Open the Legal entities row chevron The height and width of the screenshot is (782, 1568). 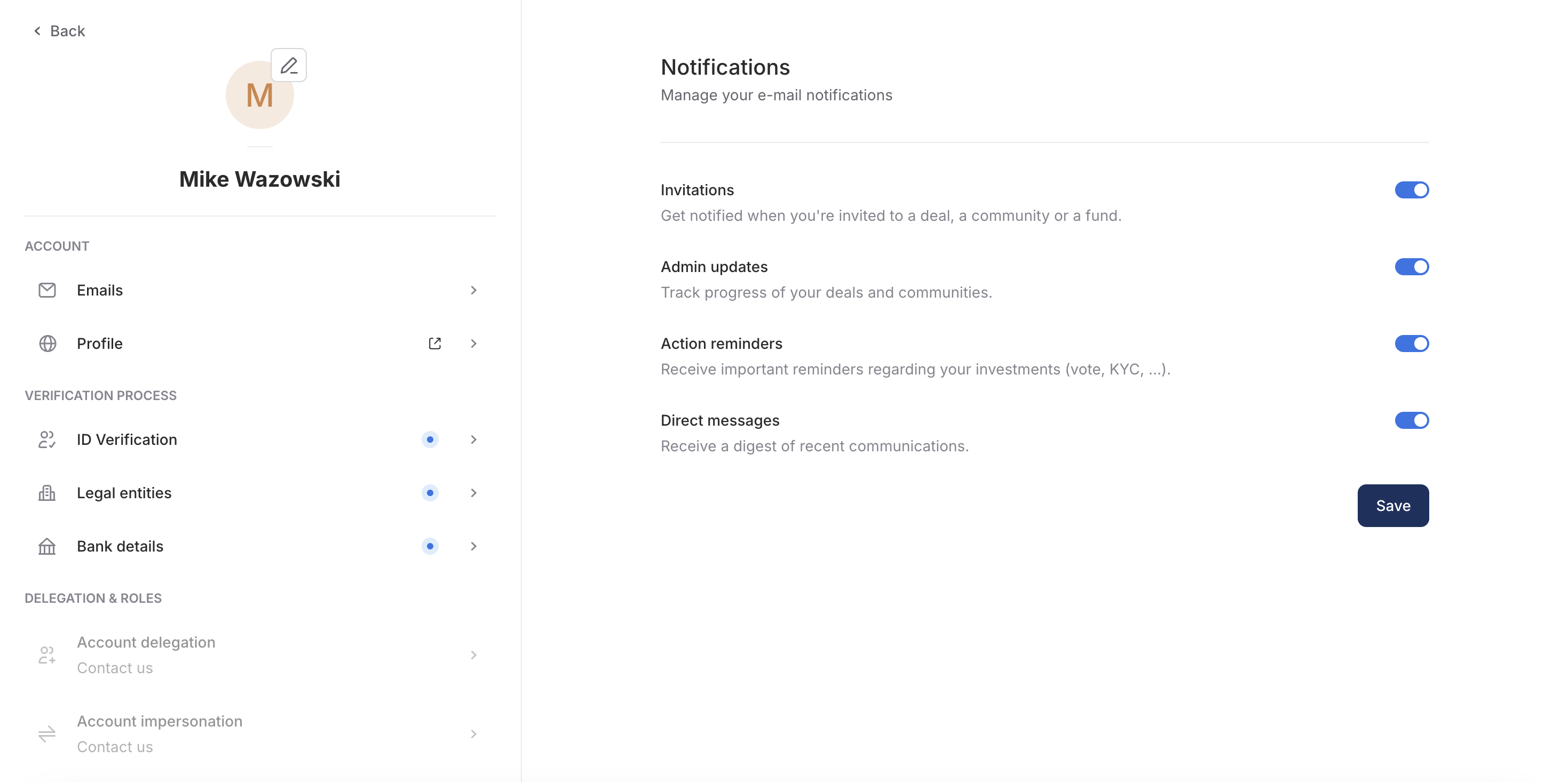pyautogui.click(x=473, y=493)
